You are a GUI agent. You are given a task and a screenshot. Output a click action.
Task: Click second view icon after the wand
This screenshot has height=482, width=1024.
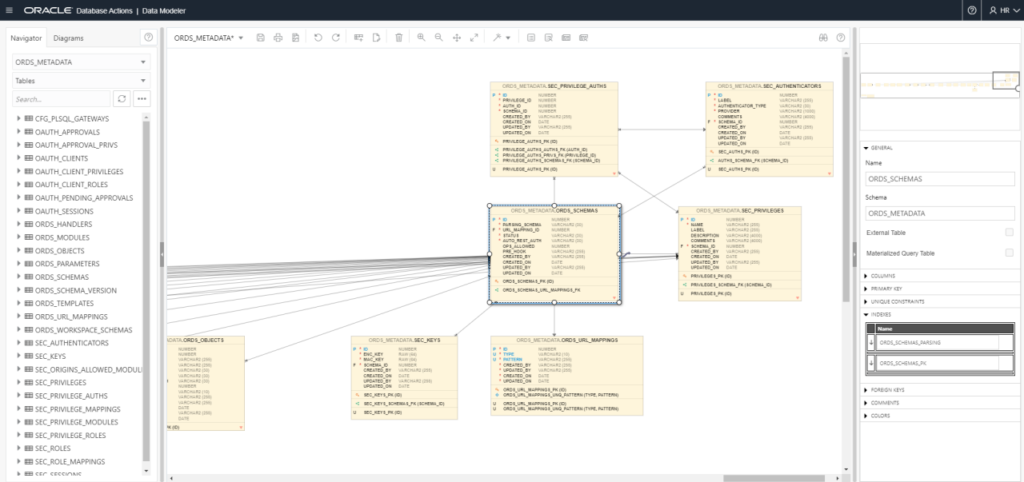point(549,38)
